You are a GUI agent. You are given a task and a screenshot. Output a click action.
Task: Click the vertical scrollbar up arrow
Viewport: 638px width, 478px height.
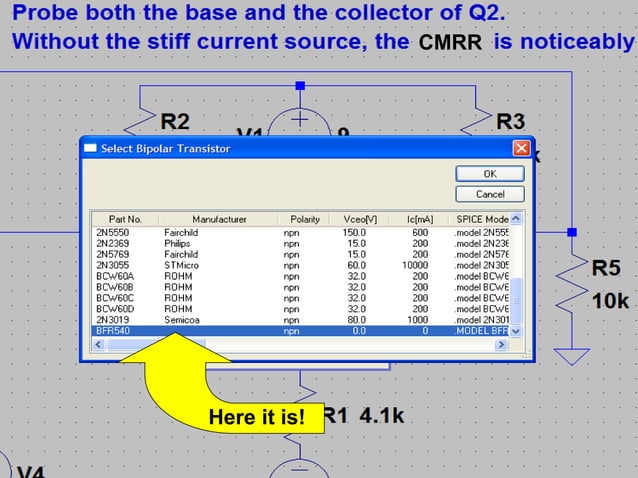(x=516, y=219)
